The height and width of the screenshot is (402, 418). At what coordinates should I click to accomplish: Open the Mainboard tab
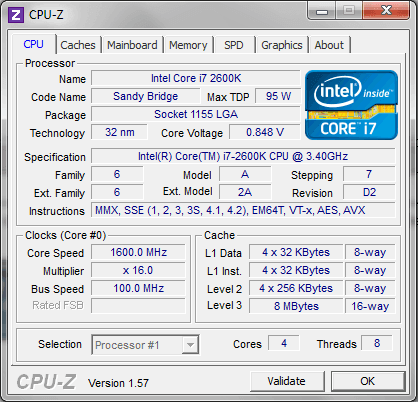(x=132, y=45)
